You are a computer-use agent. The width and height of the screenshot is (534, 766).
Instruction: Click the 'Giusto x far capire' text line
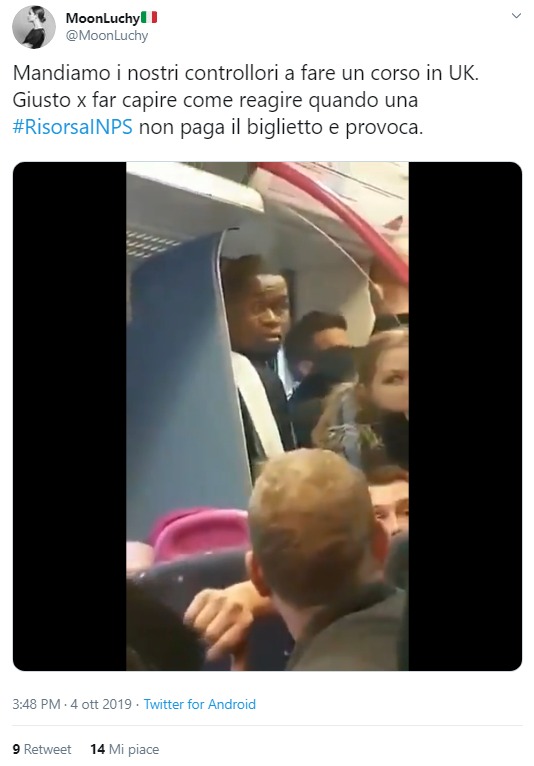pos(215,100)
